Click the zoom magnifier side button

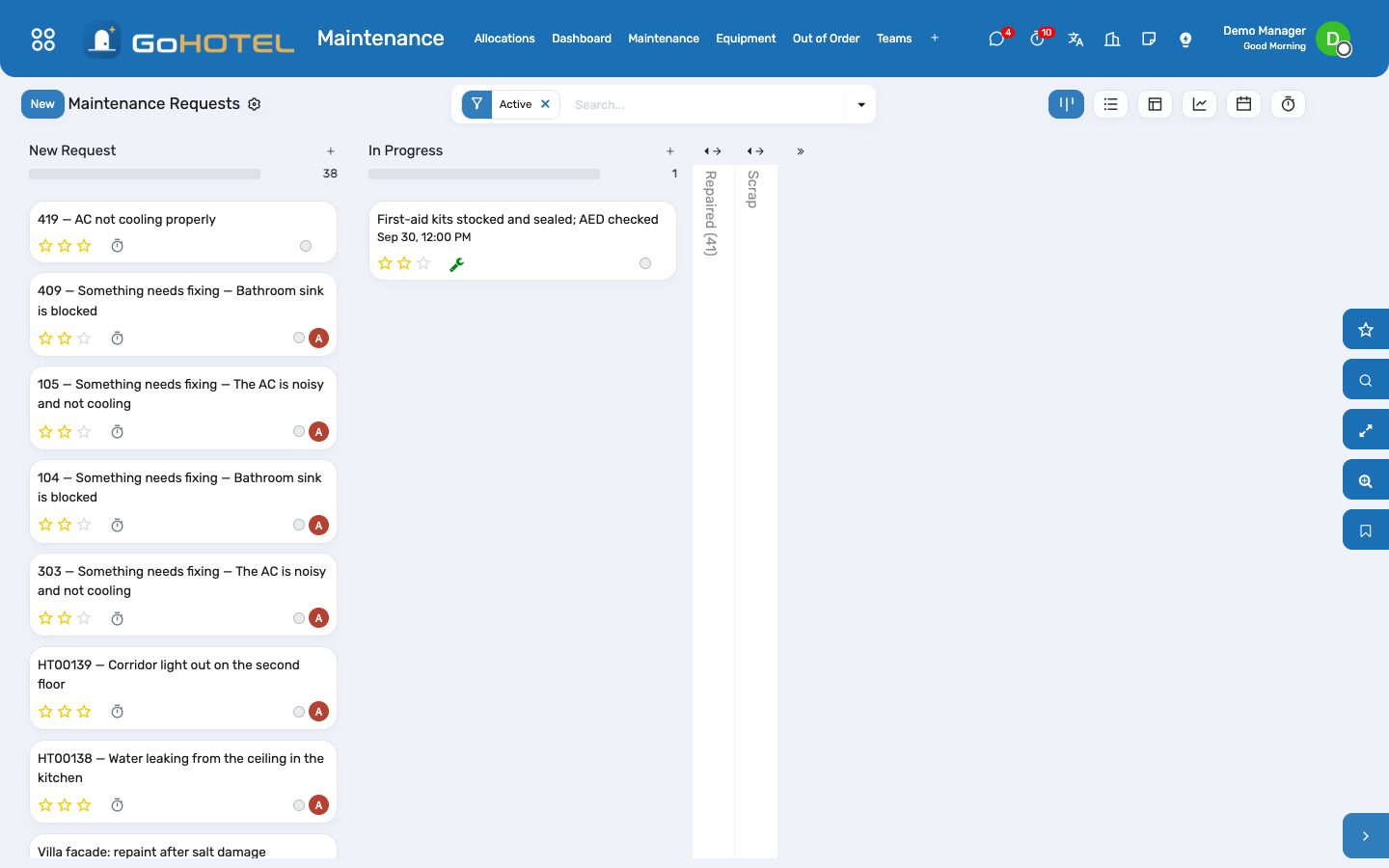coord(1366,480)
